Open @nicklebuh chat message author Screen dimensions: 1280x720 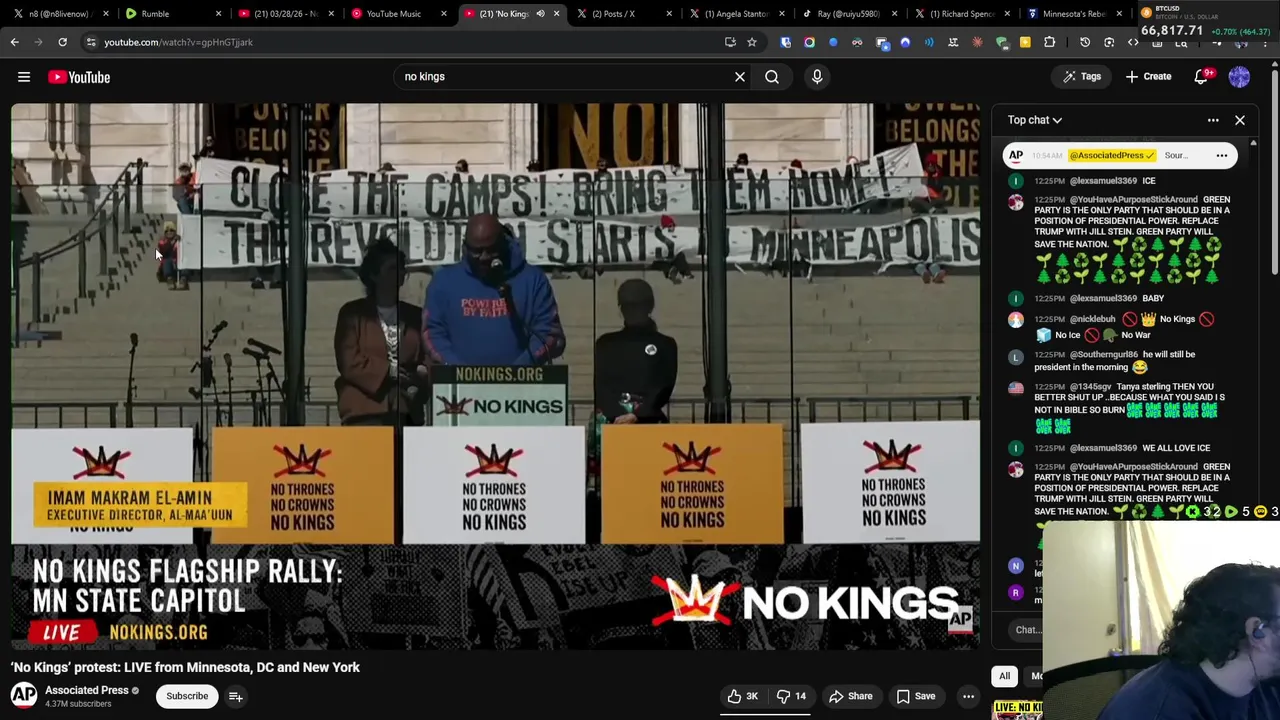coord(1092,319)
